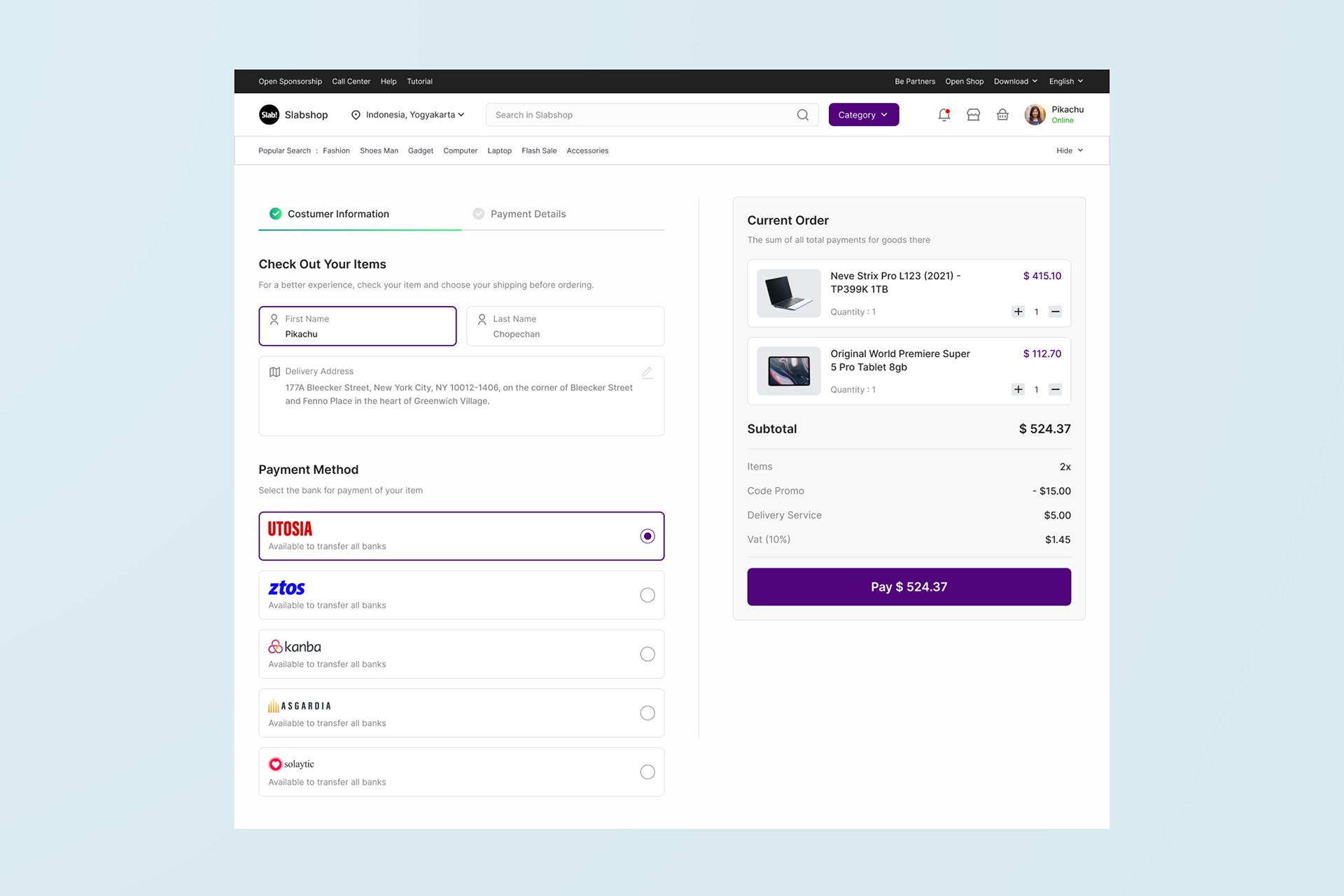This screenshot has height=896, width=1344.
Task: Edit delivery address with pencil icon
Action: [647, 372]
